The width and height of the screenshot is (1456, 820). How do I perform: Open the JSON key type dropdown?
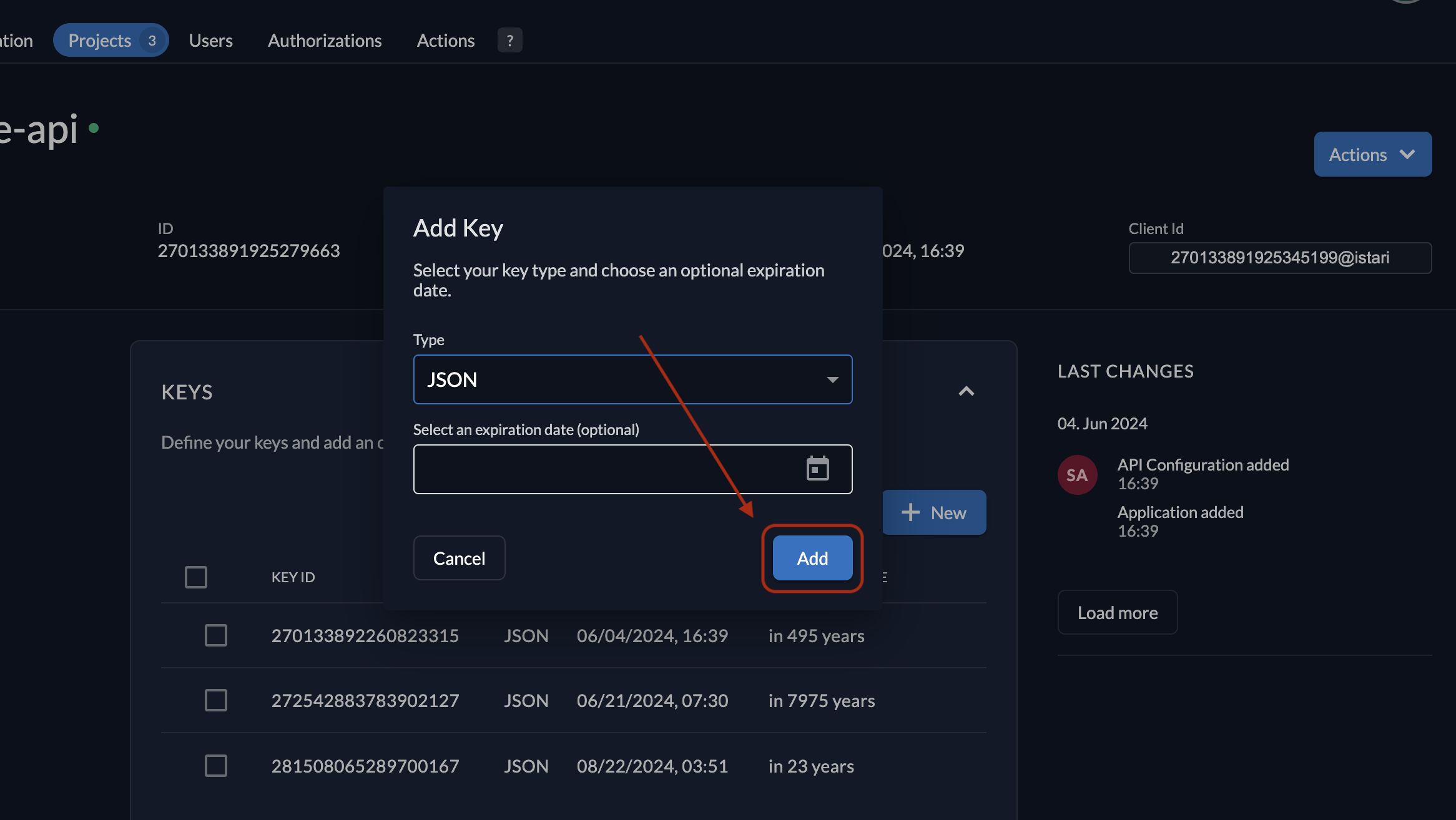[x=632, y=379]
